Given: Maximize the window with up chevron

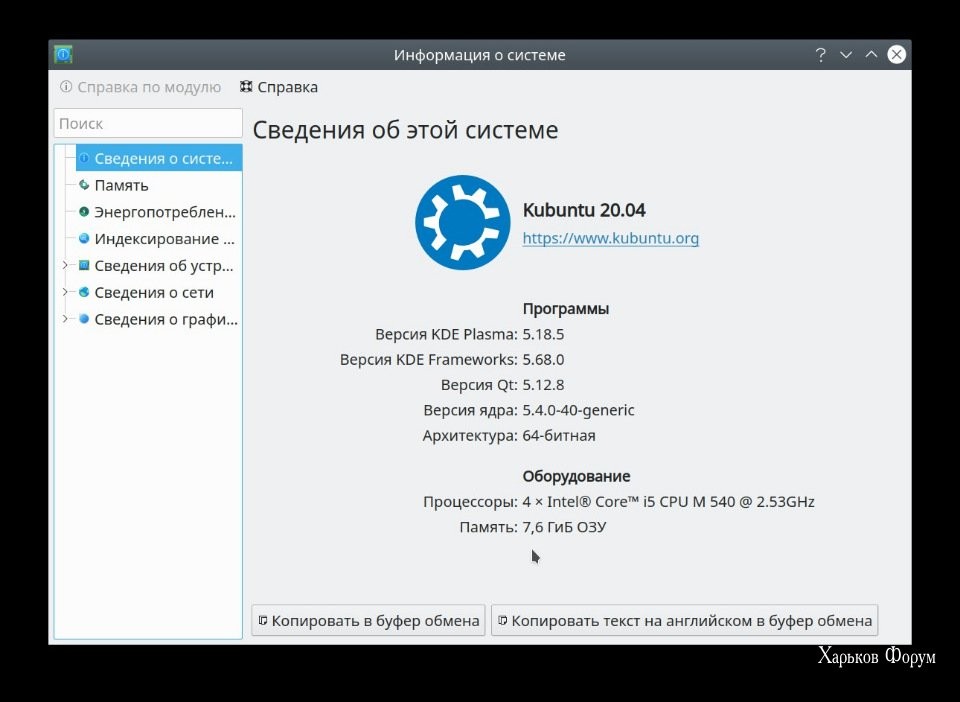Looking at the screenshot, I should [x=871, y=55].
